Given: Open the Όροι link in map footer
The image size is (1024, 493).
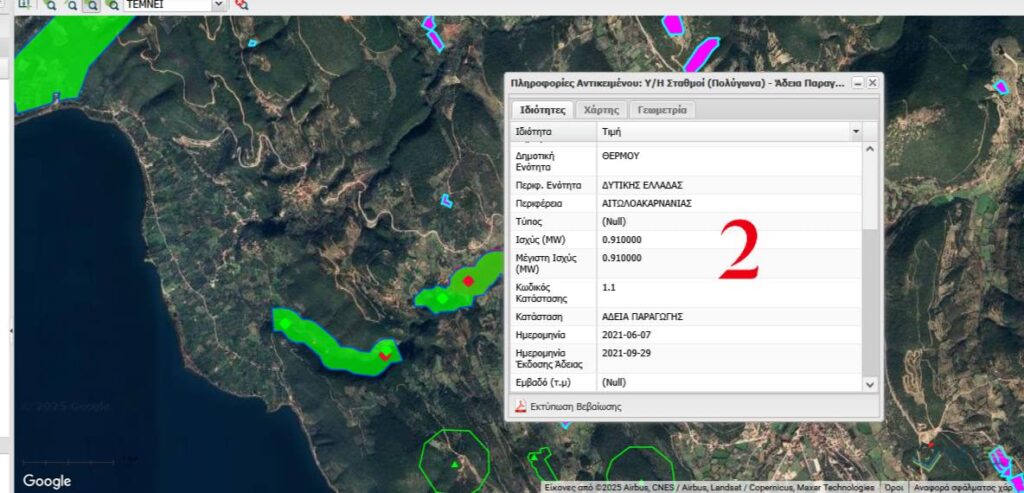Looking at the screenshot, I should click(x=892, y=487).
